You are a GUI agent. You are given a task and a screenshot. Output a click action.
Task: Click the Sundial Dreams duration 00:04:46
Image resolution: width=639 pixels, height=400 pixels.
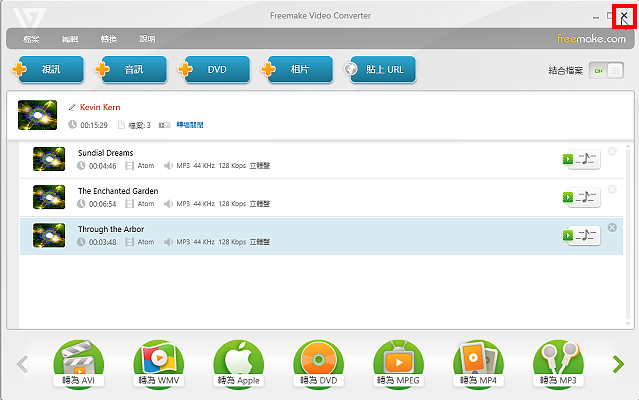103,166
